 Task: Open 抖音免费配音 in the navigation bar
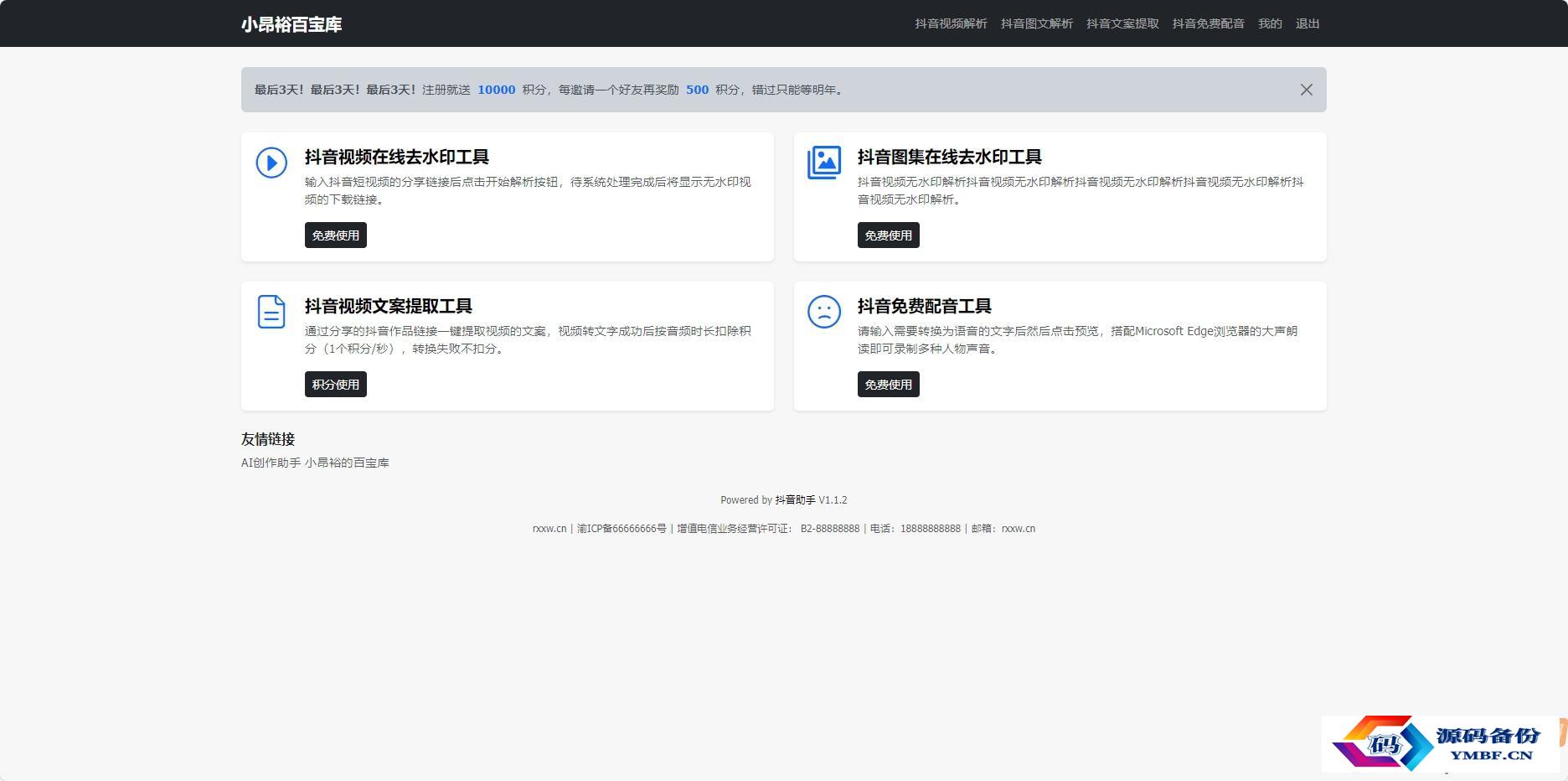pyautogui.click(x=1208, y=23)
